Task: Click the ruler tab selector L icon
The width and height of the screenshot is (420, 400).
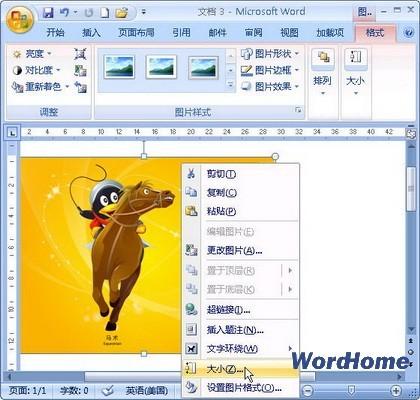Action: 12,133
